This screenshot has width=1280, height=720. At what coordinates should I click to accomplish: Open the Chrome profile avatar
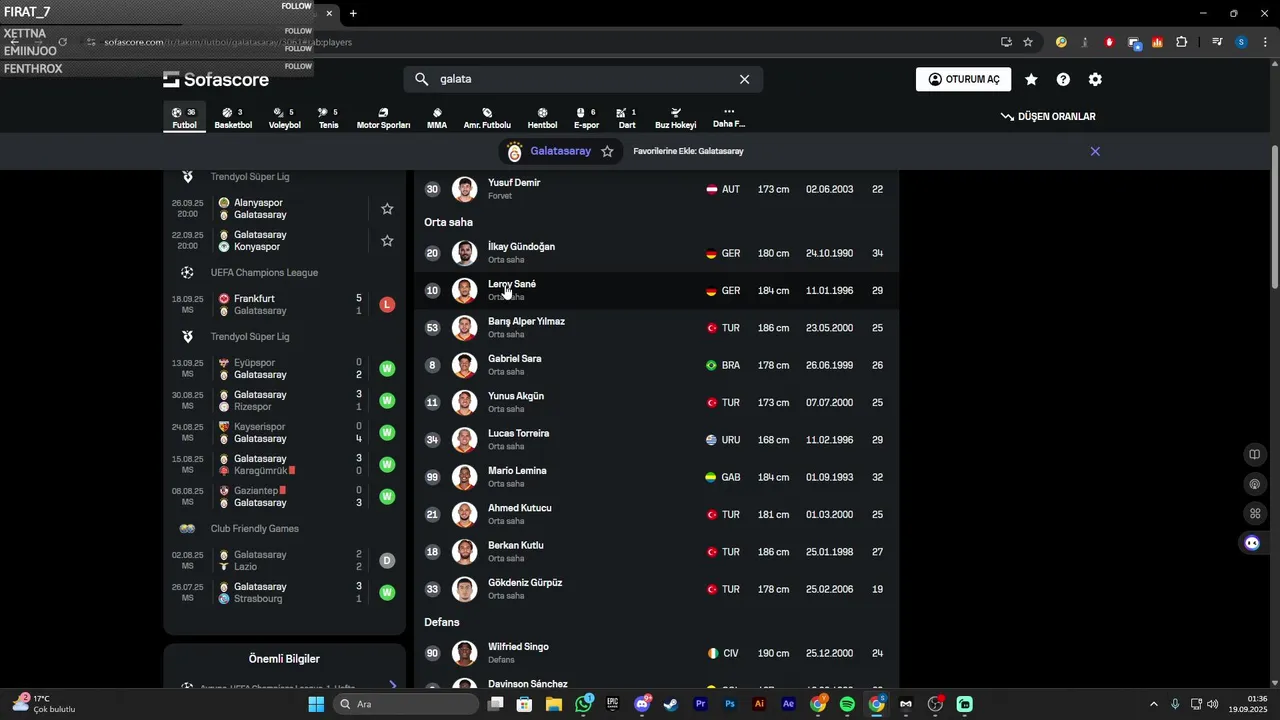click(x=1241, y=42)
